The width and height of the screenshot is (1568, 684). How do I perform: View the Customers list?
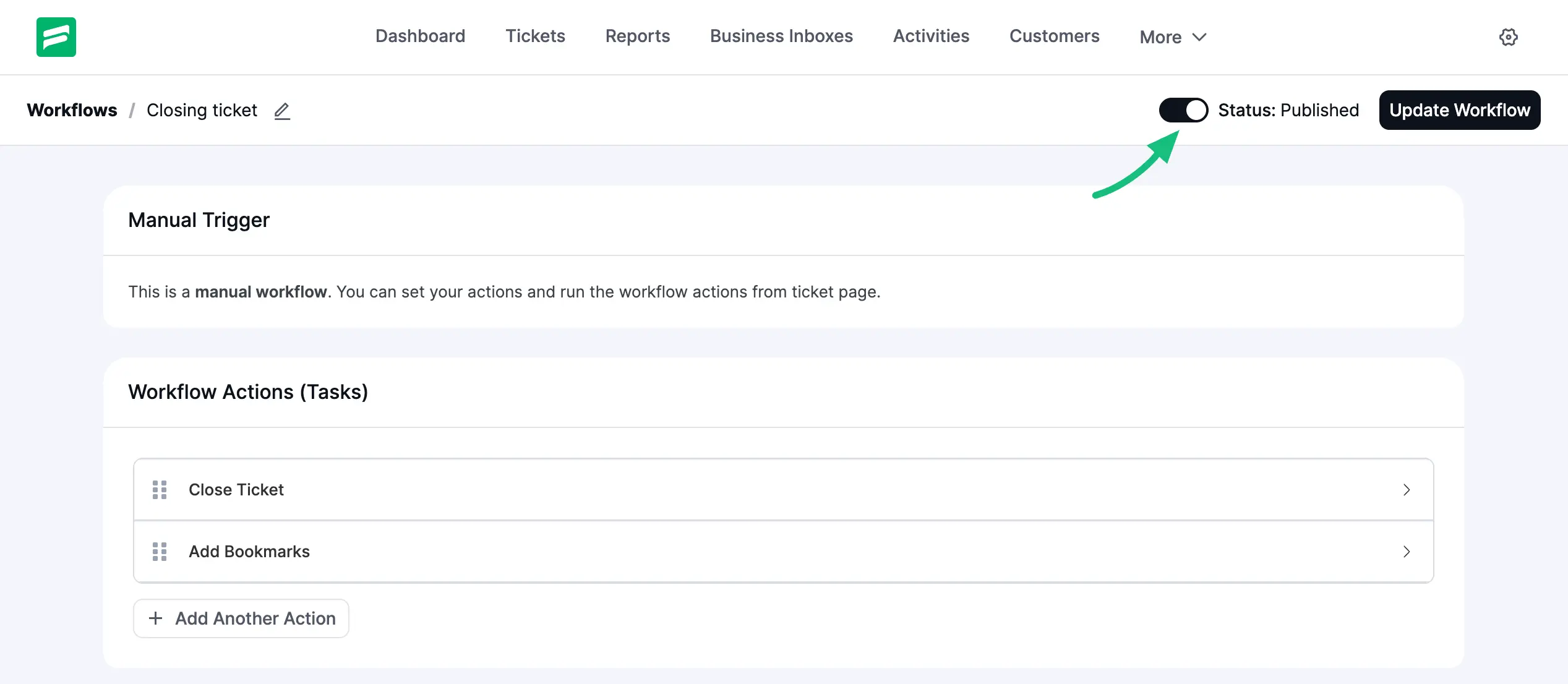click(x=1054, y=36)
